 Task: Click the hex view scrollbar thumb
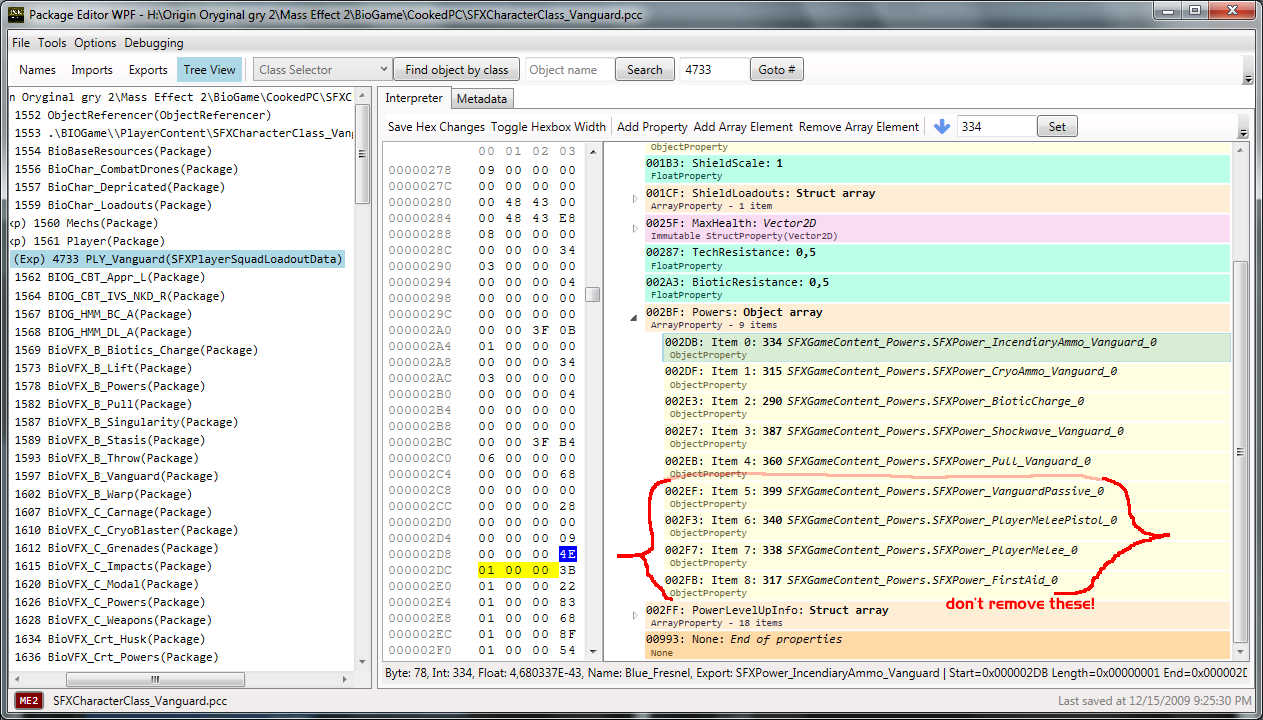592,294
